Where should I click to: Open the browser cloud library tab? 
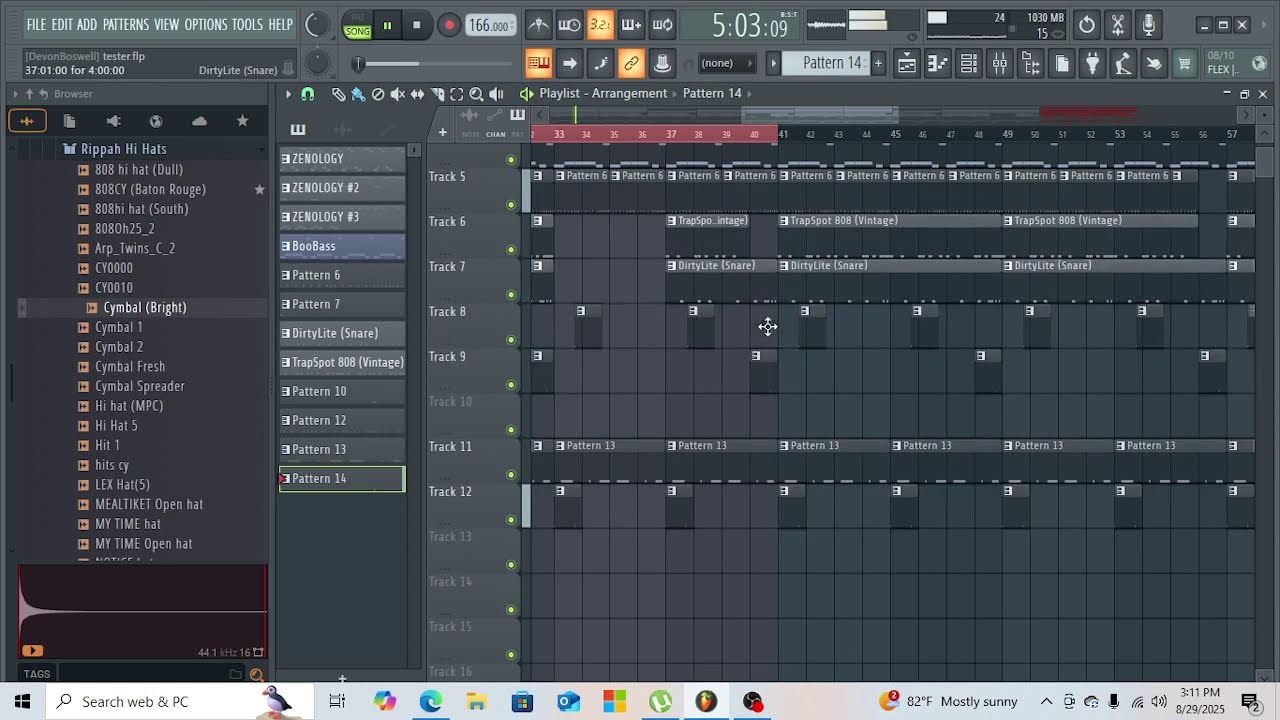pos(199,121)
